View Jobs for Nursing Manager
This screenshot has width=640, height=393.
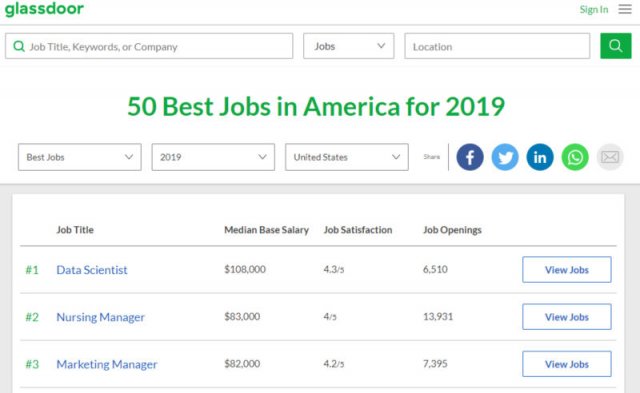567,317
